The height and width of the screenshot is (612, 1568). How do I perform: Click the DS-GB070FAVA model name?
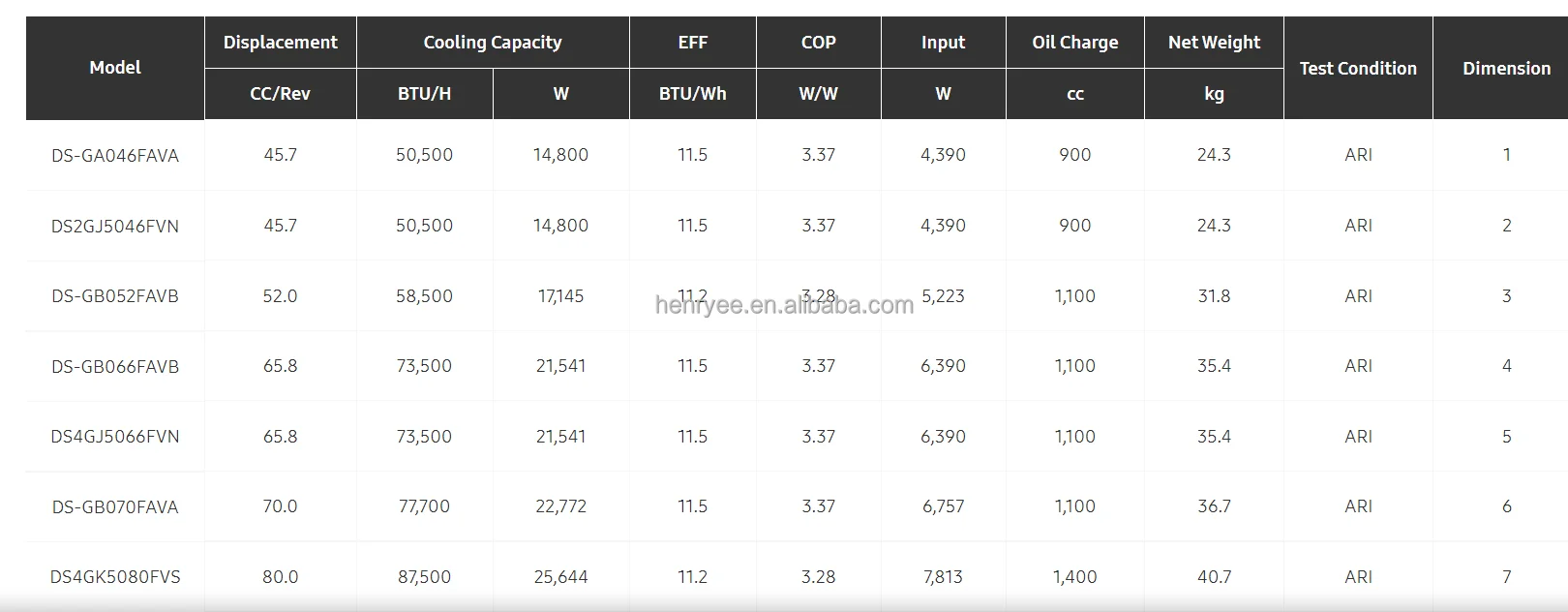[115, 506]
